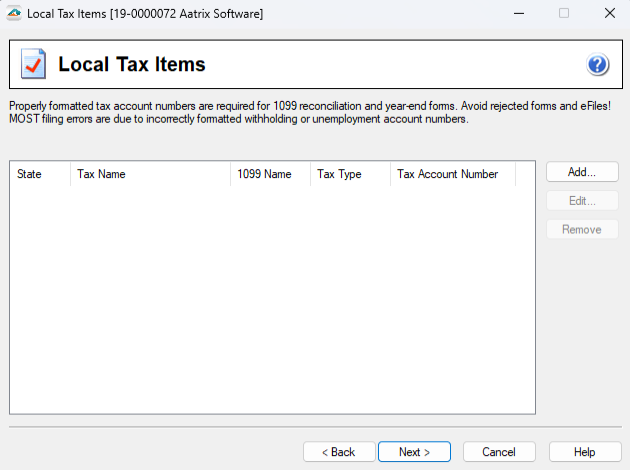Click the Tax Account Number column header

tap(452, 174)
